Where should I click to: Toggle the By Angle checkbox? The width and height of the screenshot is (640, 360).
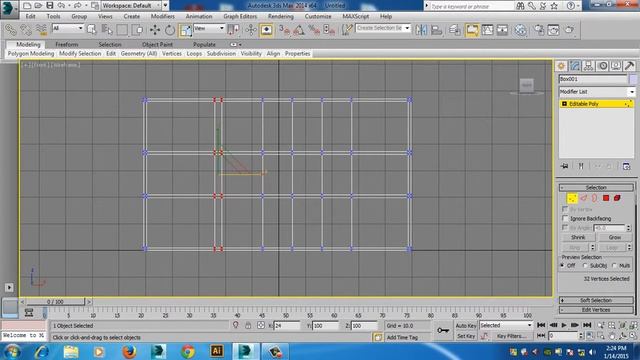[x=565, y=227]
